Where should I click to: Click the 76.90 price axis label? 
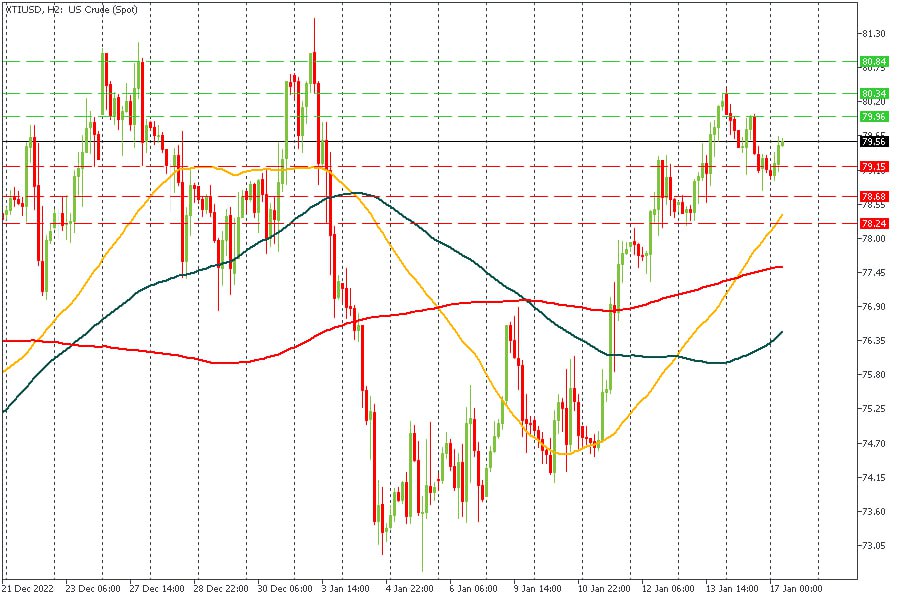coord(874,307)
